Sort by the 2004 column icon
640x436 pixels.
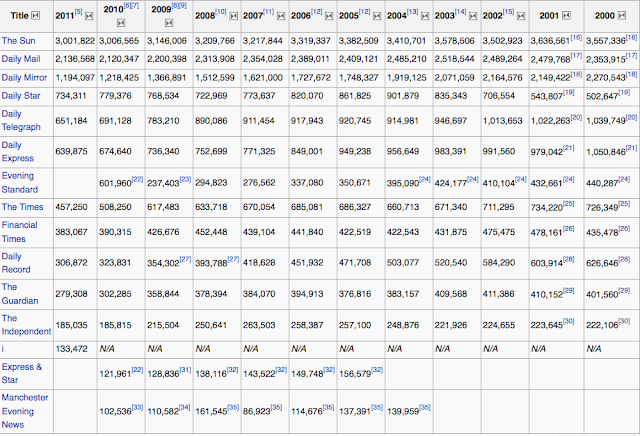pos(425,16)
